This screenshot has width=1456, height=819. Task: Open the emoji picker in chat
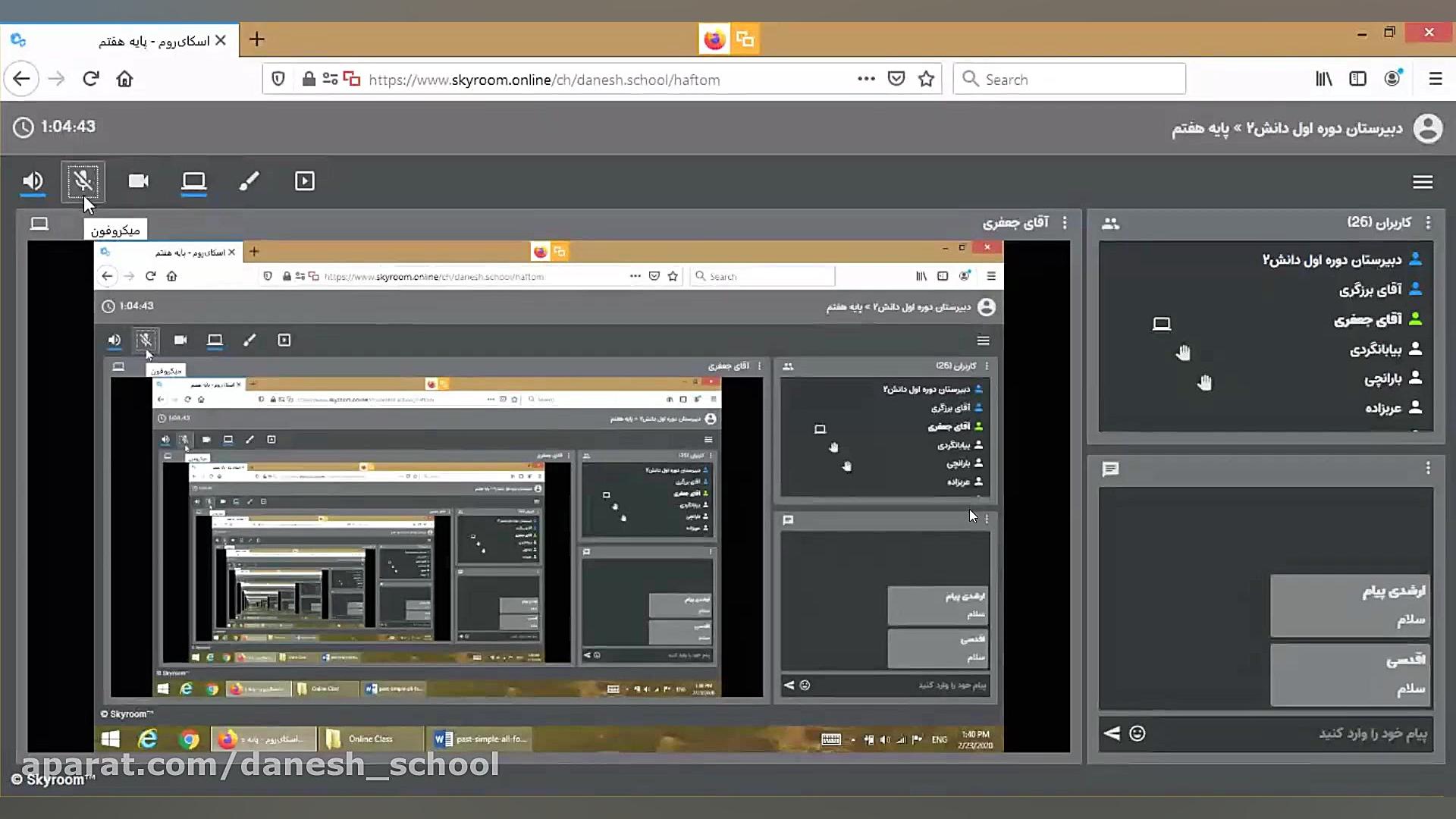click(x=1137, y=733)
